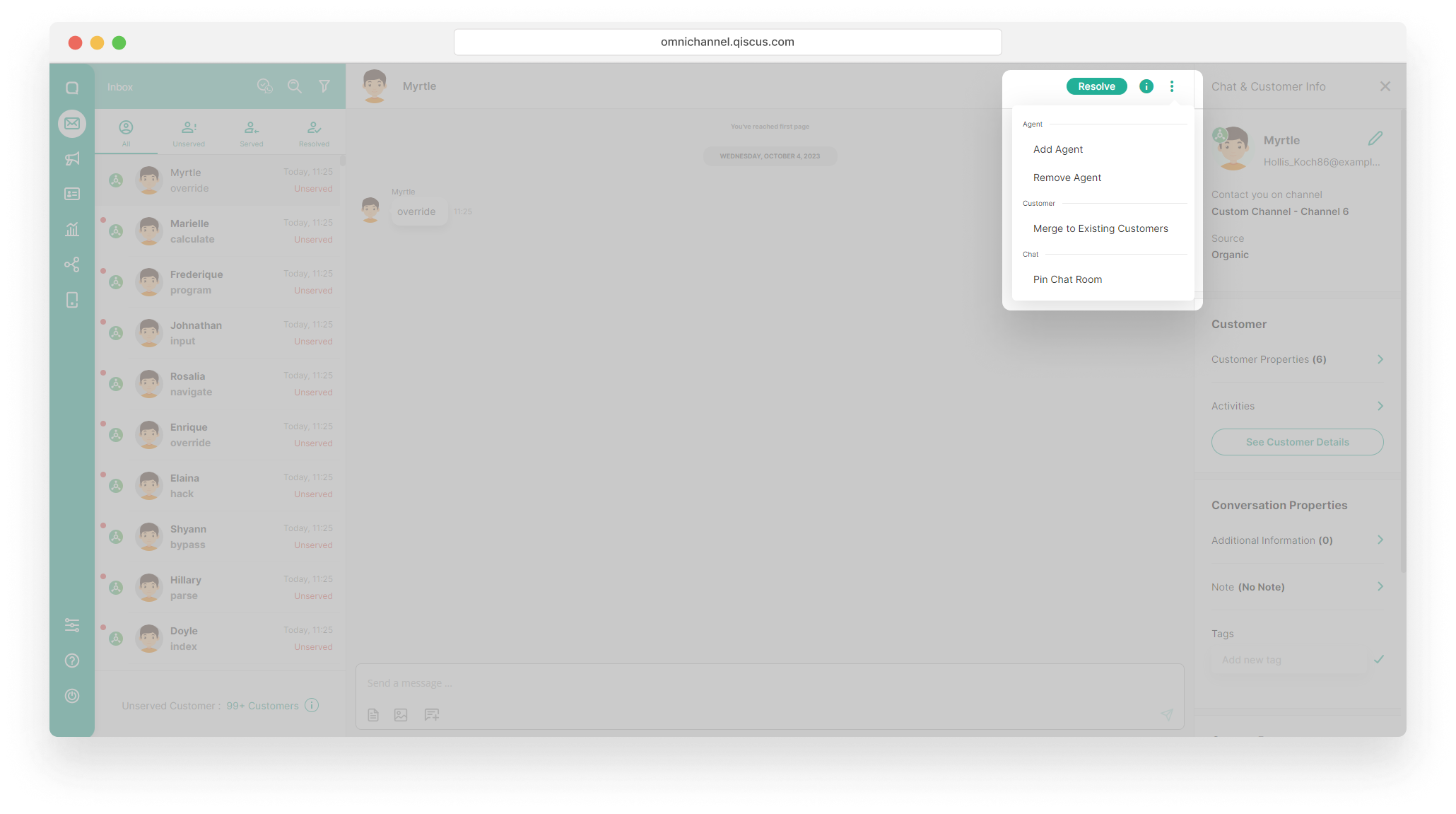Click the inbox search magnifier icon

[x=295, y=86]
